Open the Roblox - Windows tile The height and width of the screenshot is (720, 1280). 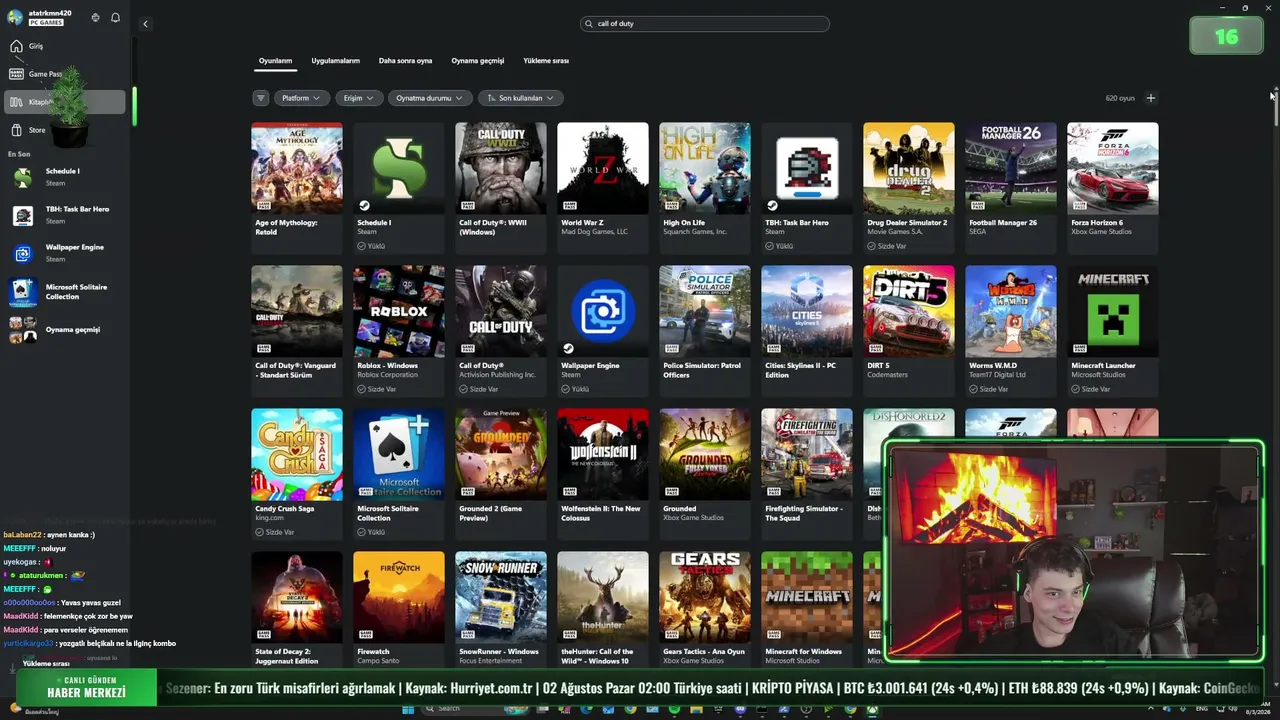[x=399, y=330]
